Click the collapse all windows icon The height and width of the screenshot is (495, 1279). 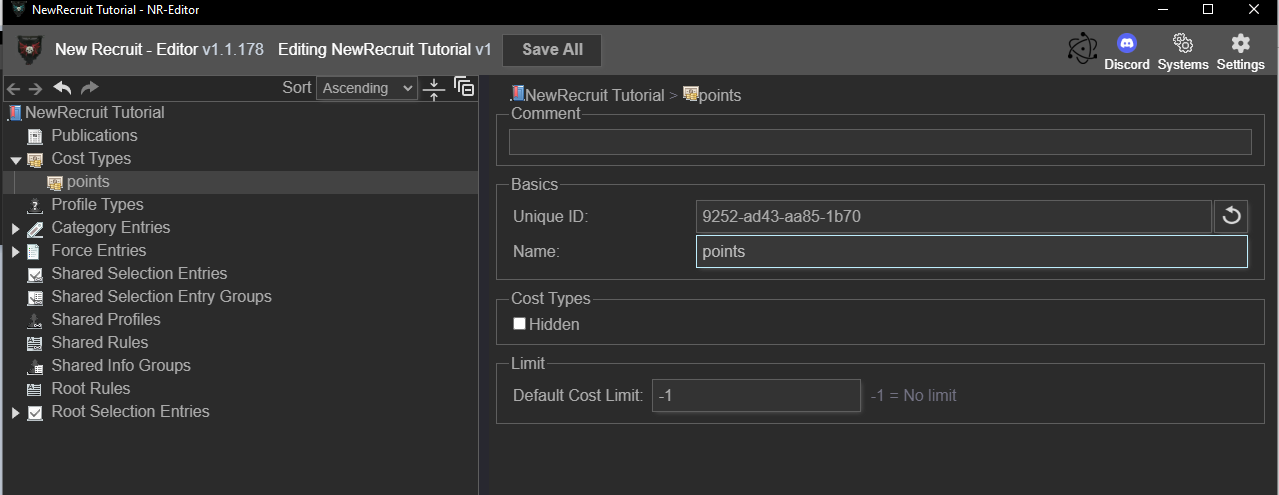coord(464,87)
